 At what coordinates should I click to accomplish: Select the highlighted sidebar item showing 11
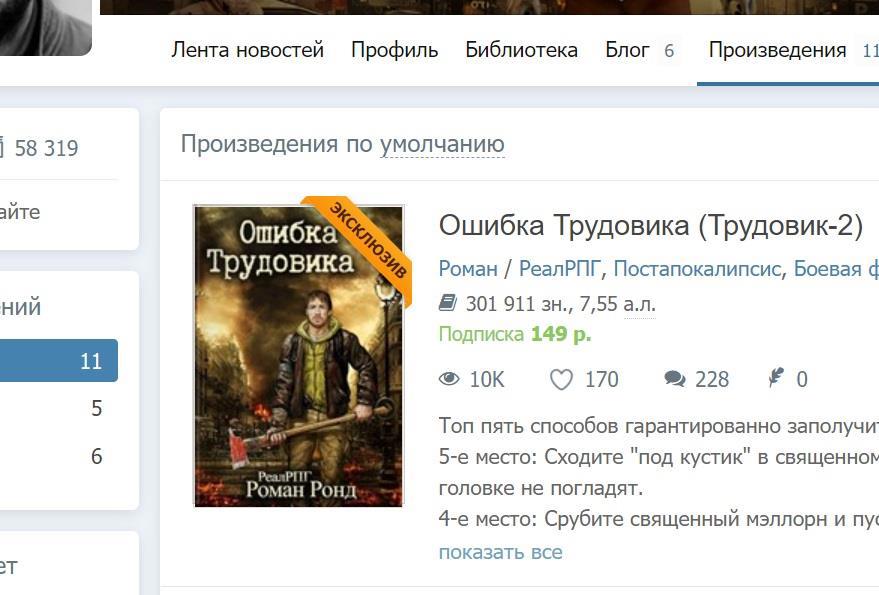point(59,361)
